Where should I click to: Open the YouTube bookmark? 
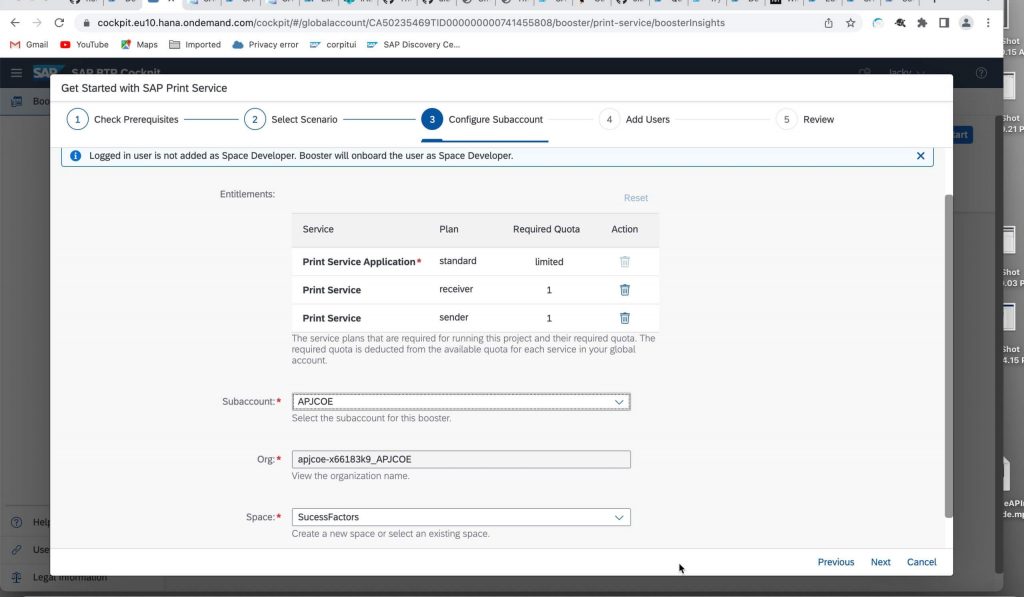(x=84, y=44)
